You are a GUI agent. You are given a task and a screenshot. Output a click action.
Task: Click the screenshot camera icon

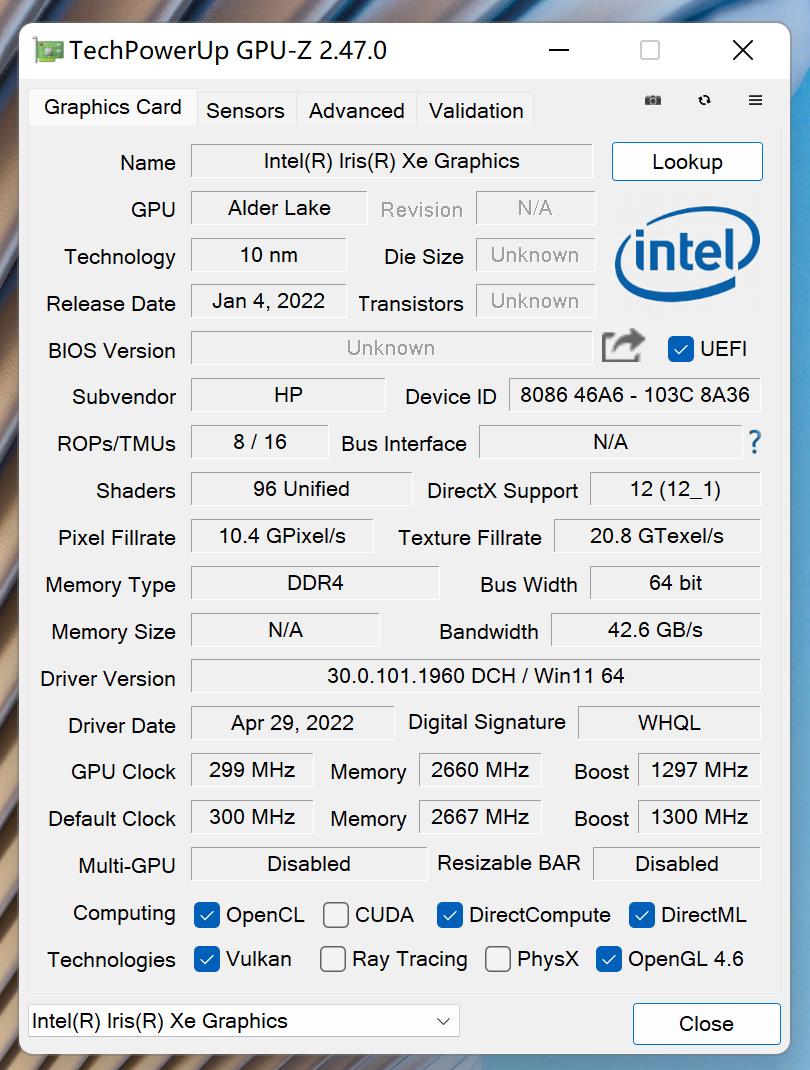point(653,100)
